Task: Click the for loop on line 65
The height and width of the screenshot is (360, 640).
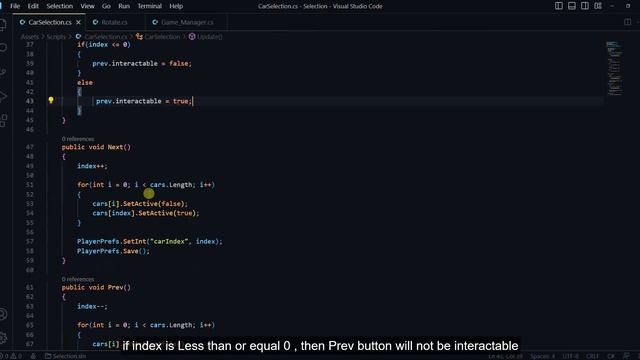Action: pyautogui.click(x=146, y=325)
